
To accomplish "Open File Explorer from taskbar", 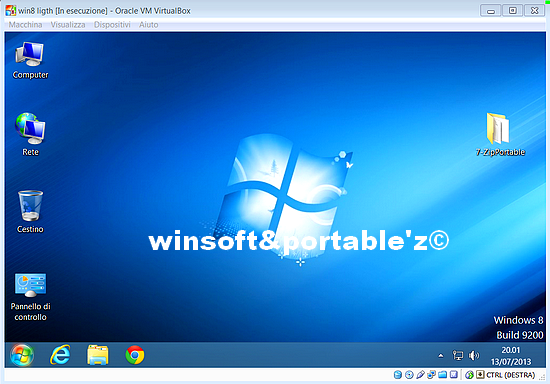I will (x=98, y=355).
